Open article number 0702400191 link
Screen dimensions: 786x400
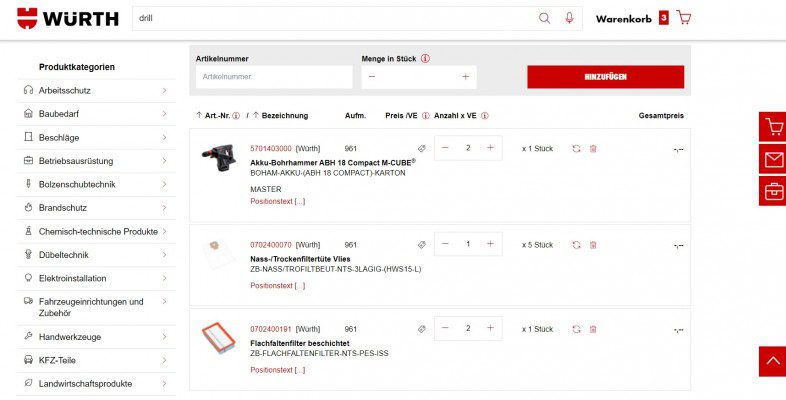tap(271, 329)
